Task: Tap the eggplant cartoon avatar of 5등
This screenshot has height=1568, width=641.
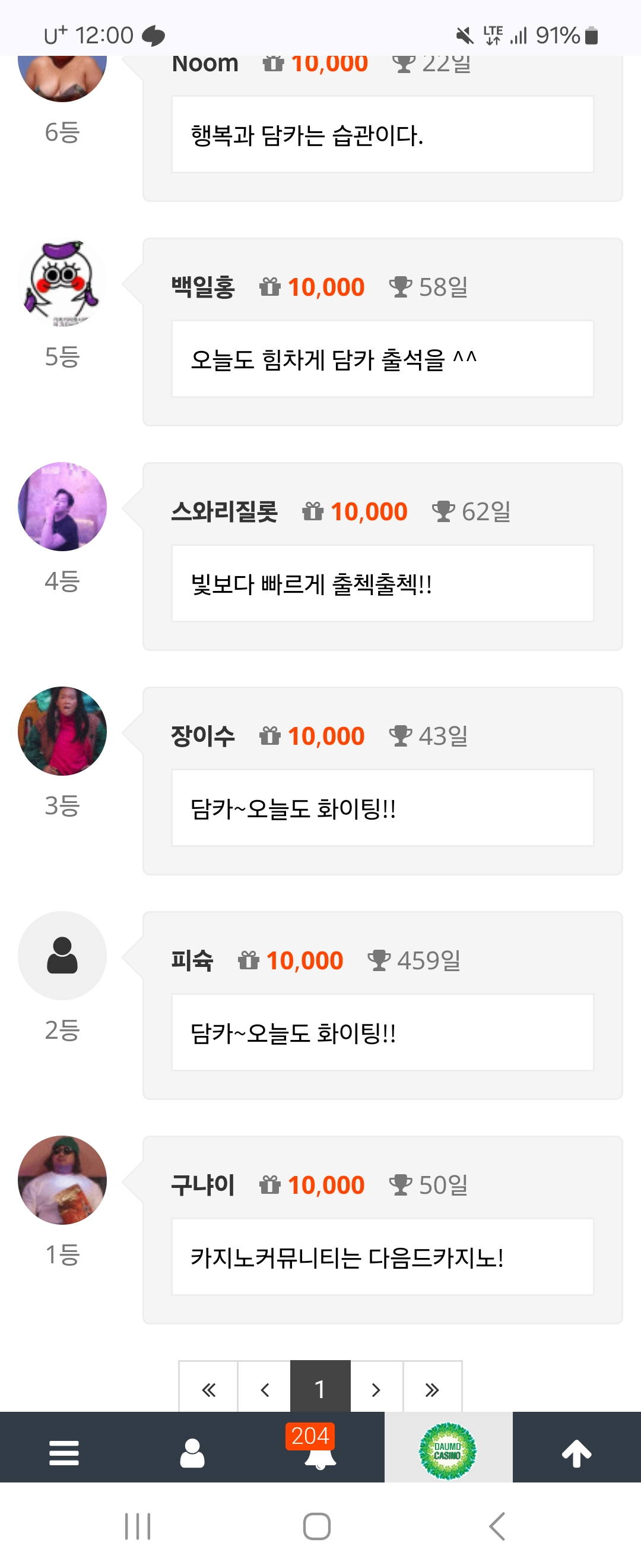Action: coord(62,282)
